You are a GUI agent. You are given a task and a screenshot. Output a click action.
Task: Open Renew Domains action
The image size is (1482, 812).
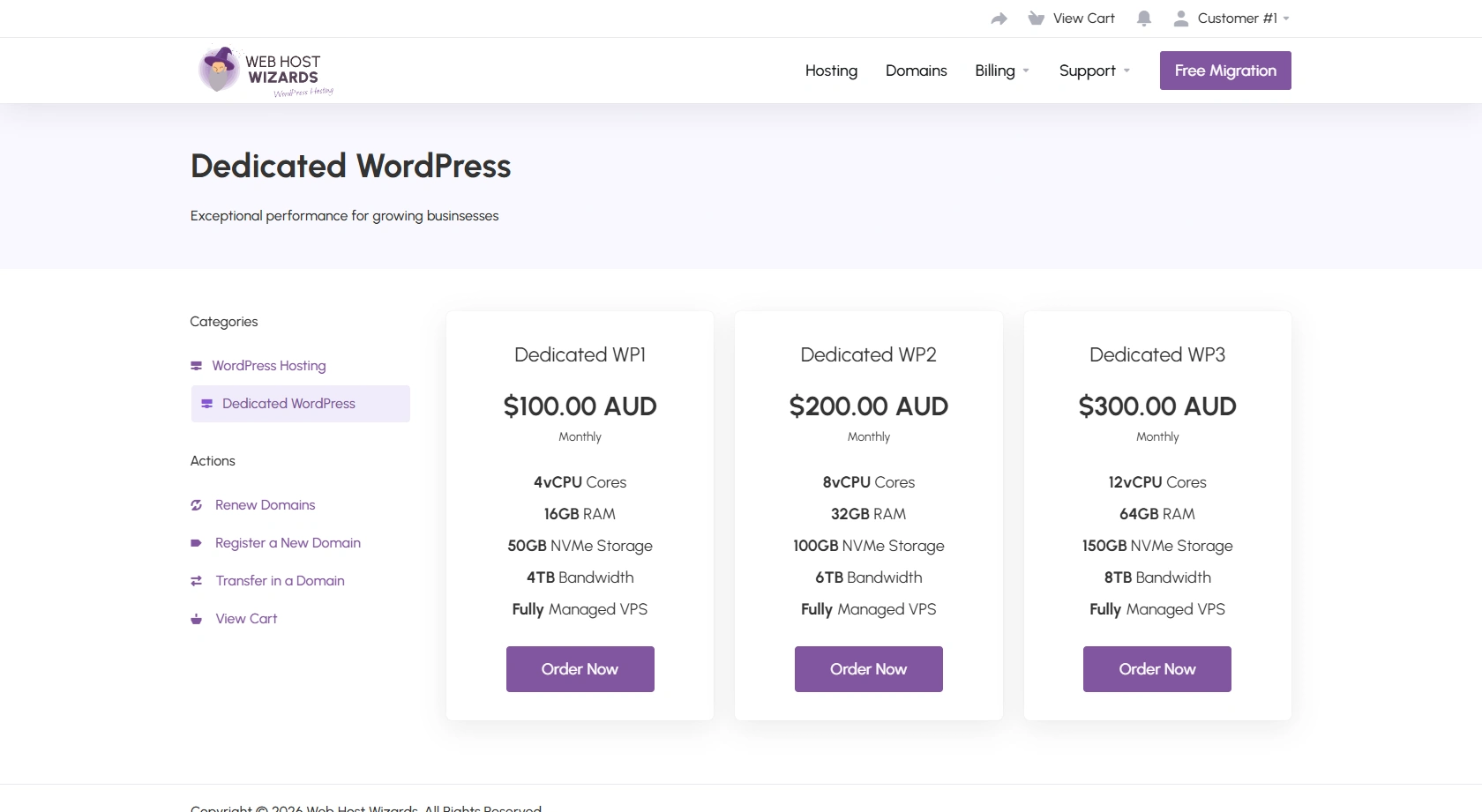[265, 505]
